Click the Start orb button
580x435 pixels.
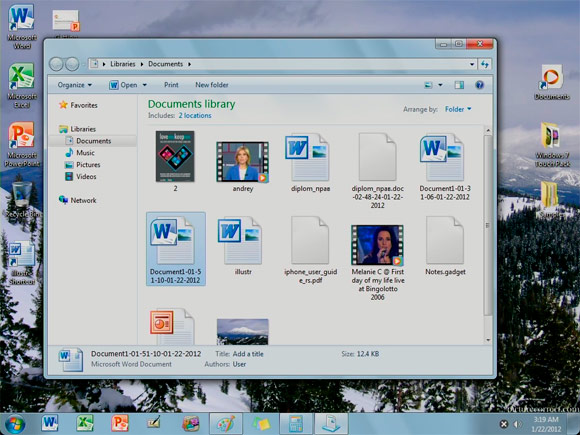point(15,424)
